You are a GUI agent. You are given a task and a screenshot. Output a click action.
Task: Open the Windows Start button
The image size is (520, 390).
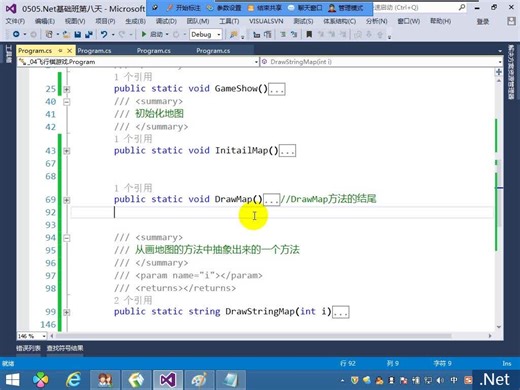pos(12,380)
